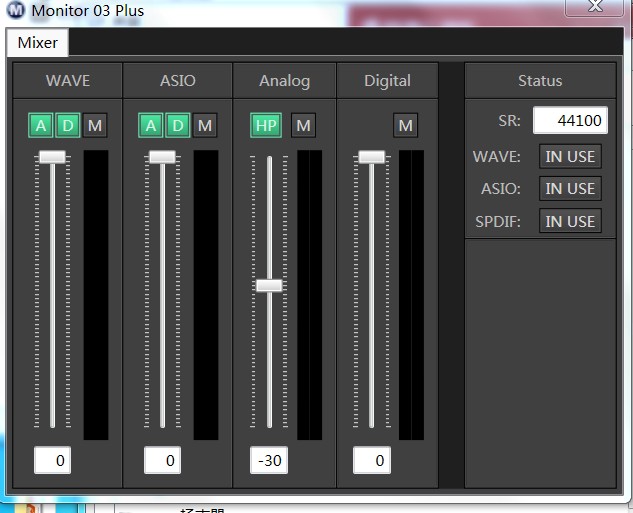Click the WAVE status IN USE button

[x=570, y=157]
